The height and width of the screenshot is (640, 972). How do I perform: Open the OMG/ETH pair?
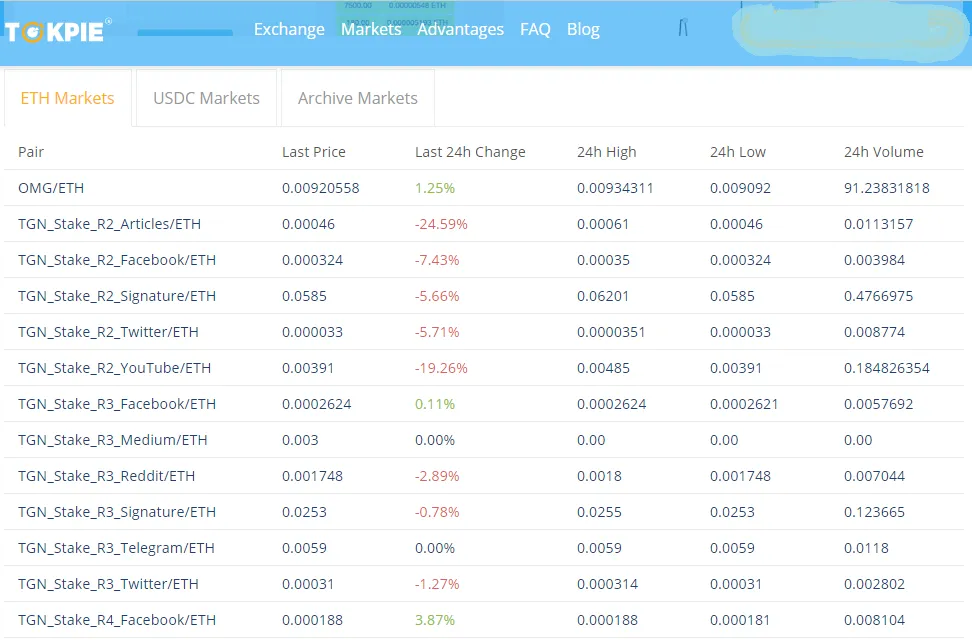click(51, 188)
